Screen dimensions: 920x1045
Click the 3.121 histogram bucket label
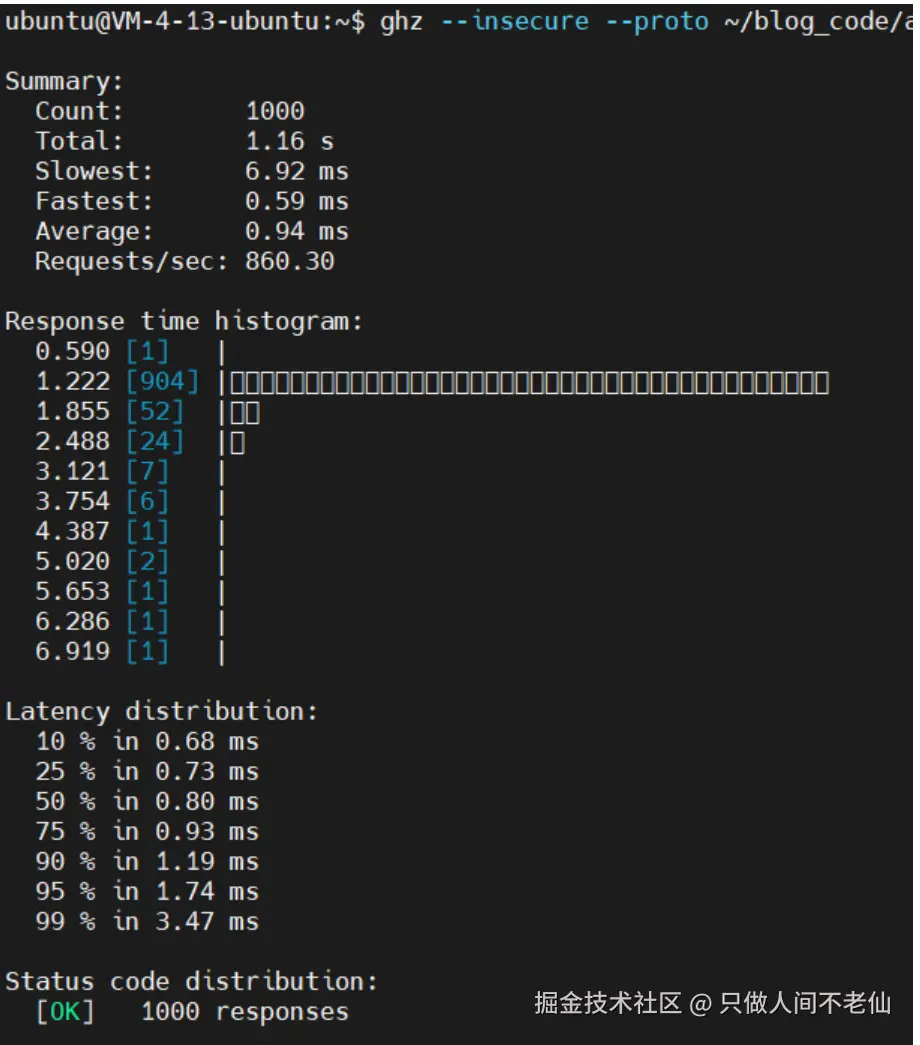click(73, 472)
